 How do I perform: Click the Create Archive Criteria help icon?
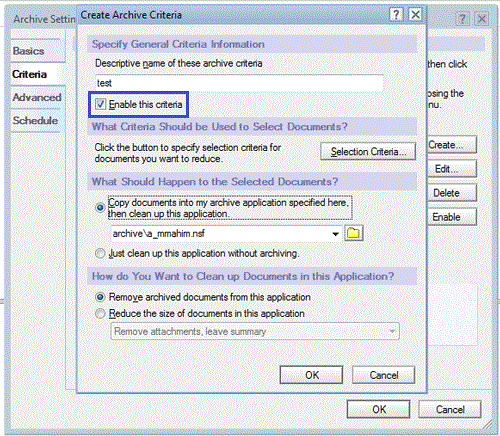pyautogui.click(x=396, y=15)
